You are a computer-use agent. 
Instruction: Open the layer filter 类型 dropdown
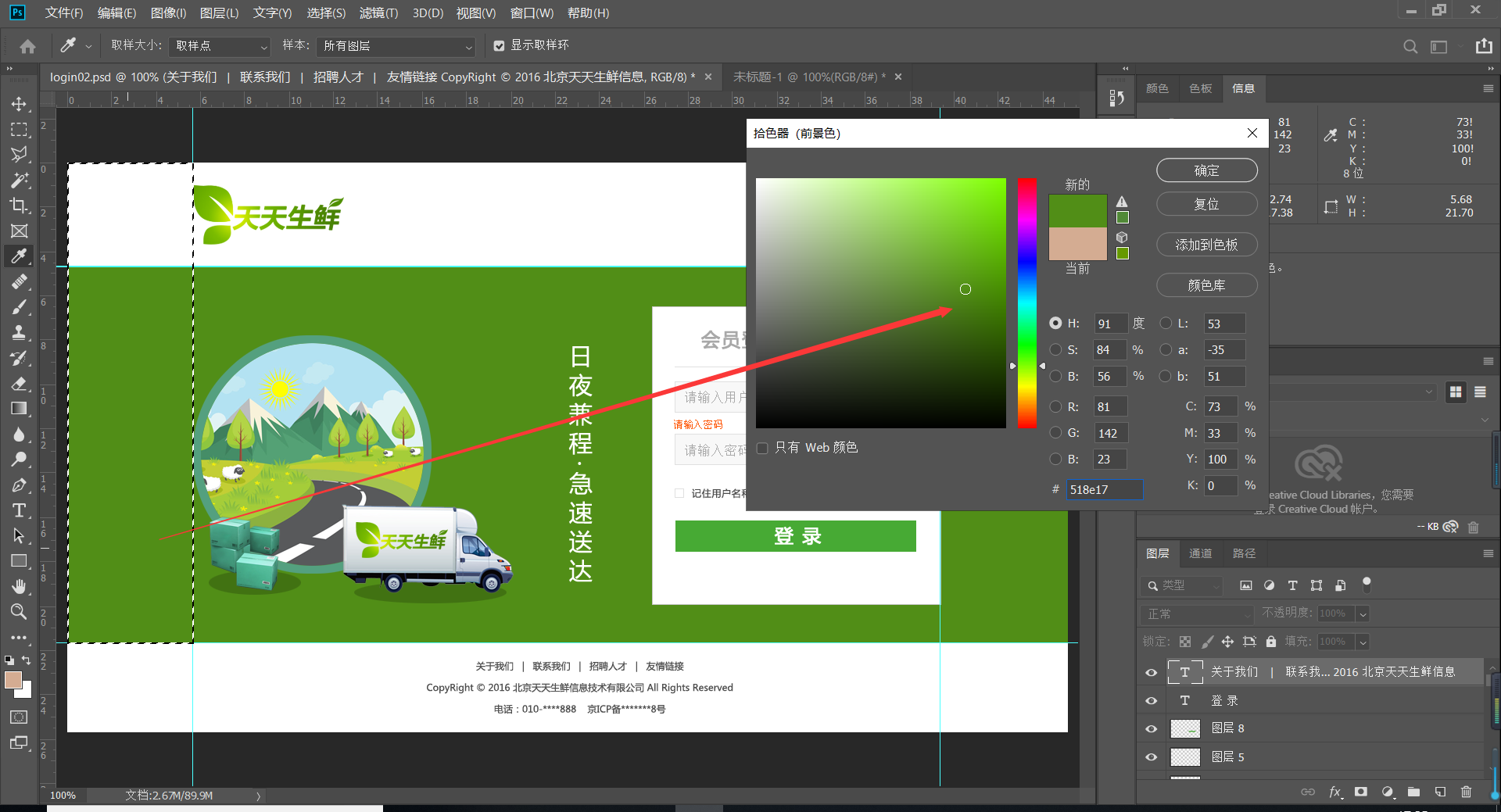tap(1181, 585)
